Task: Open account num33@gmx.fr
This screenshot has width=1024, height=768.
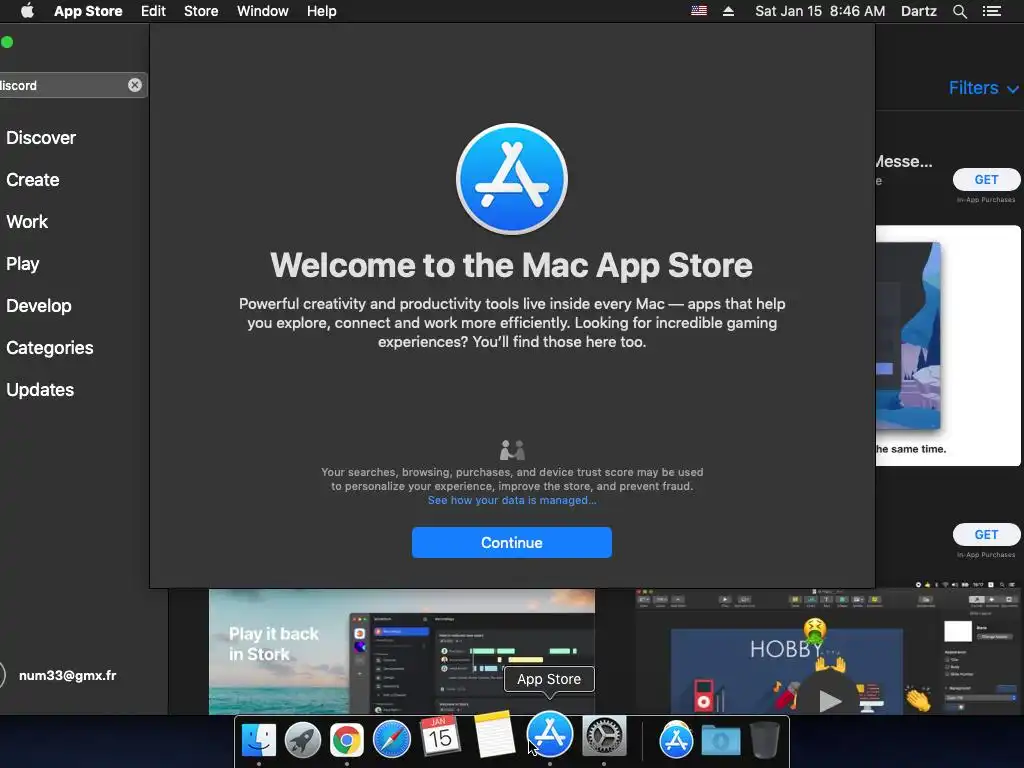Action: [x=67, y=675]
